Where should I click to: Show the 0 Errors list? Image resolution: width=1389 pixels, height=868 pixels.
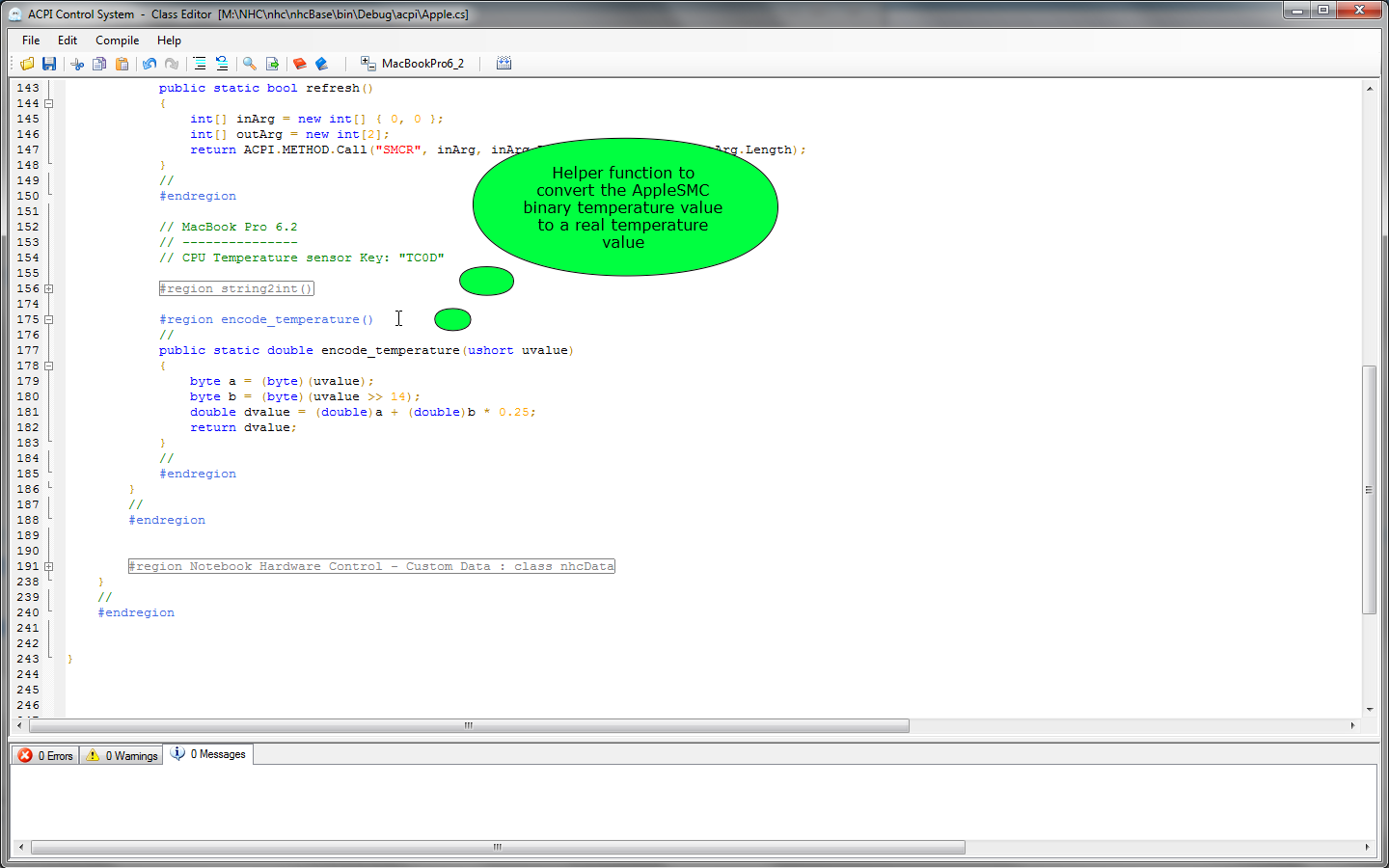pyautogui.click(x=45, y=755)
